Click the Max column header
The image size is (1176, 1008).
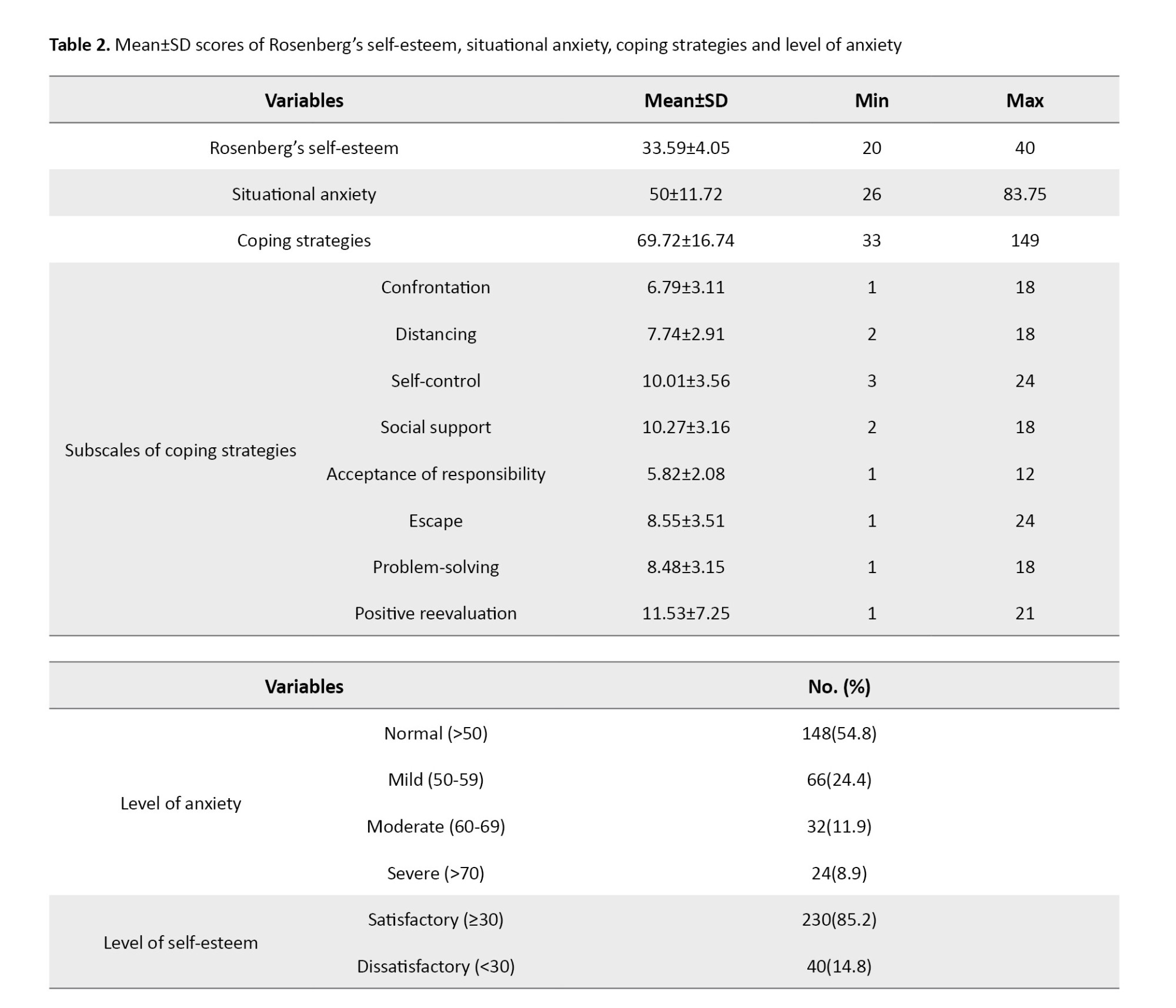[1024, 101]
